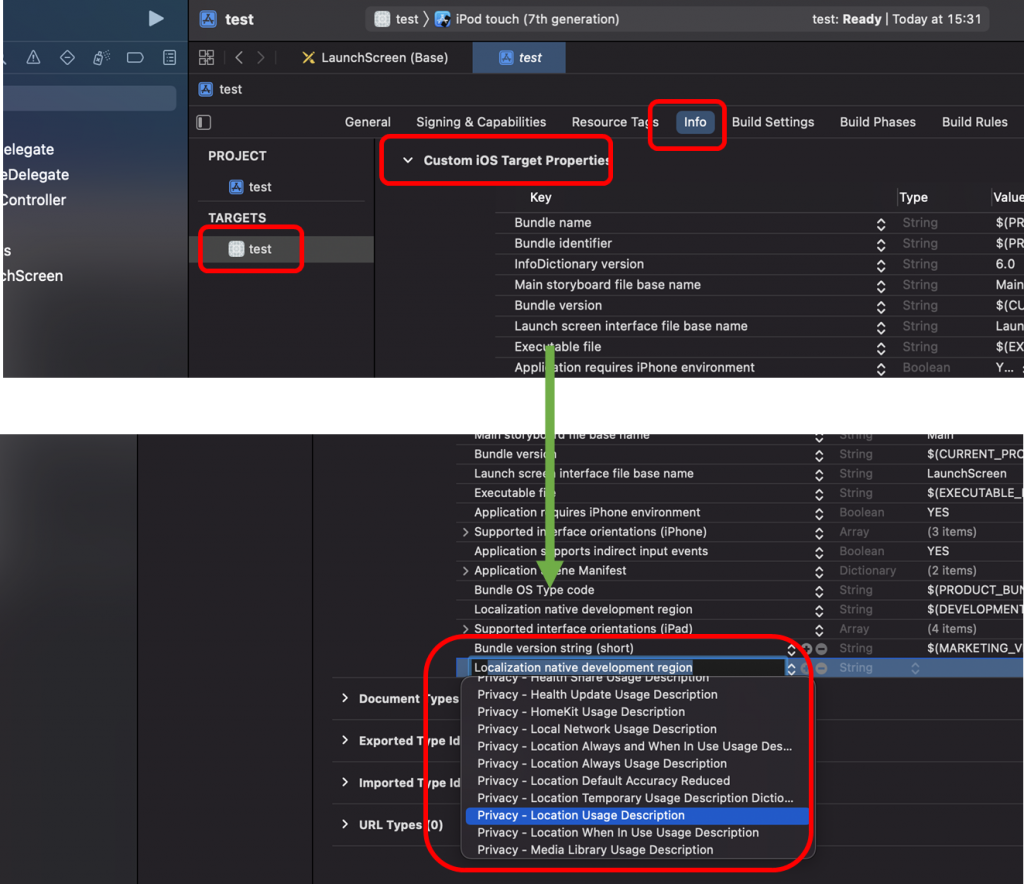Open the type dropdown of the editing row
The height and width of the screenshot is (884, 1024).
click(x=915, y=668)
